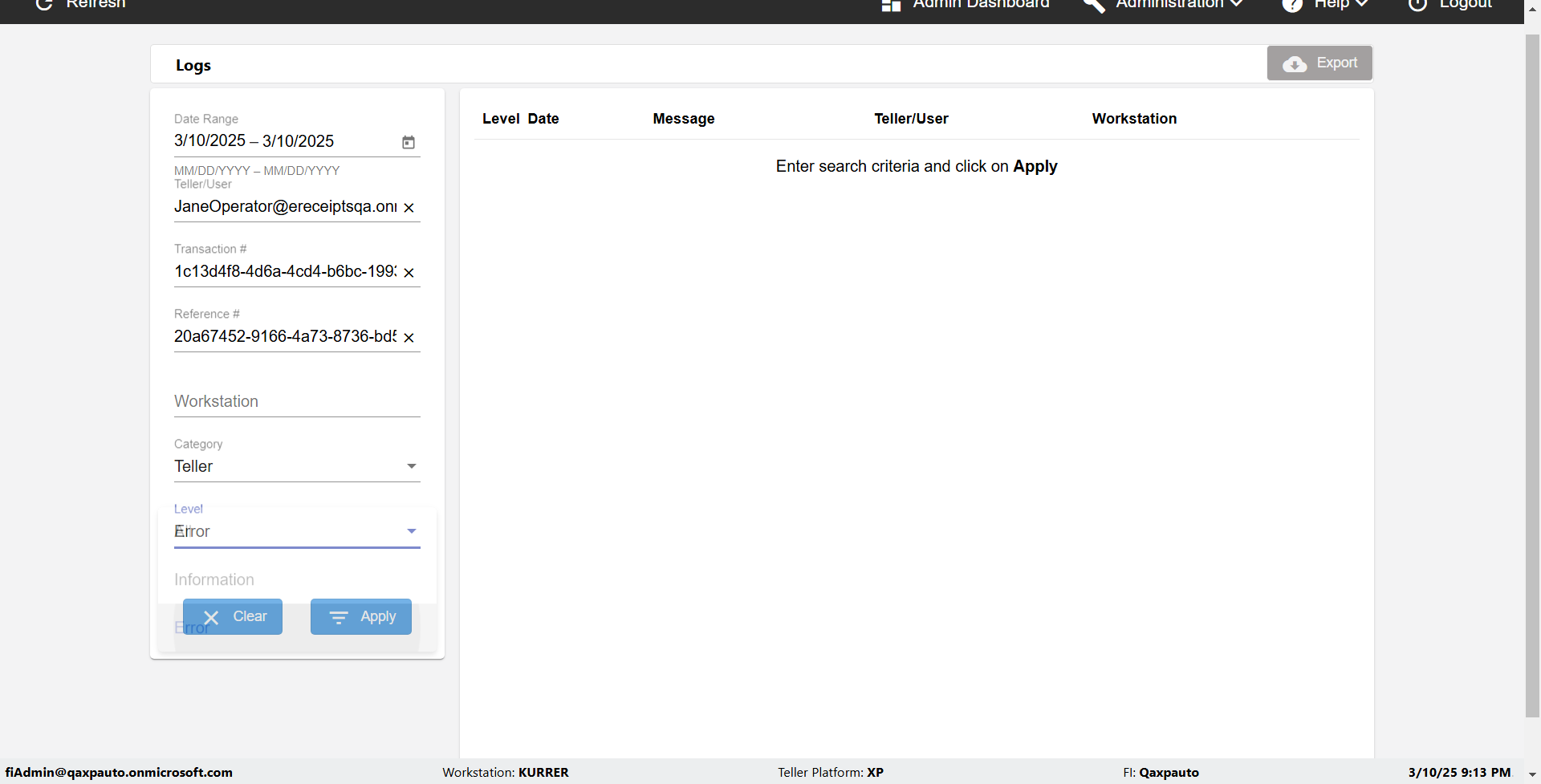
Task: Open the Level dropdown showing Error
Action: pos(297,531)
